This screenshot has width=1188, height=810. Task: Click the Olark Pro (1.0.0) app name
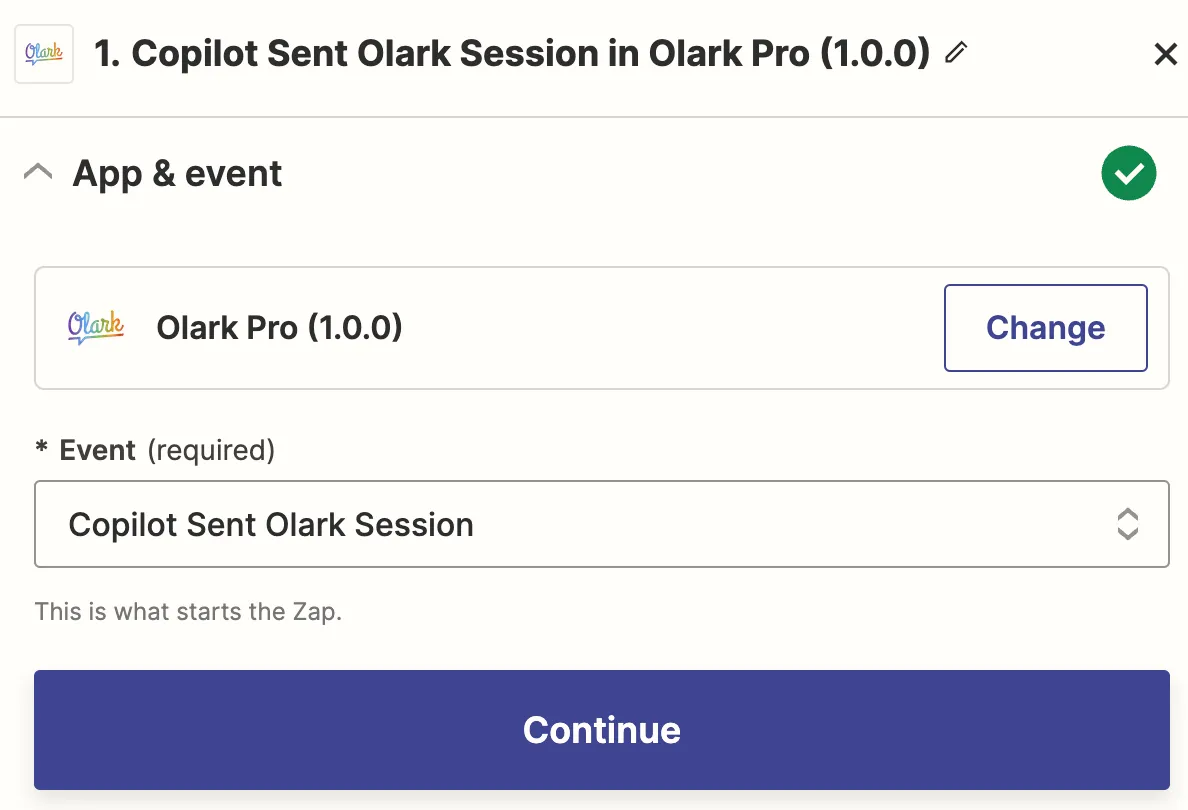click(x=280, y=328)
